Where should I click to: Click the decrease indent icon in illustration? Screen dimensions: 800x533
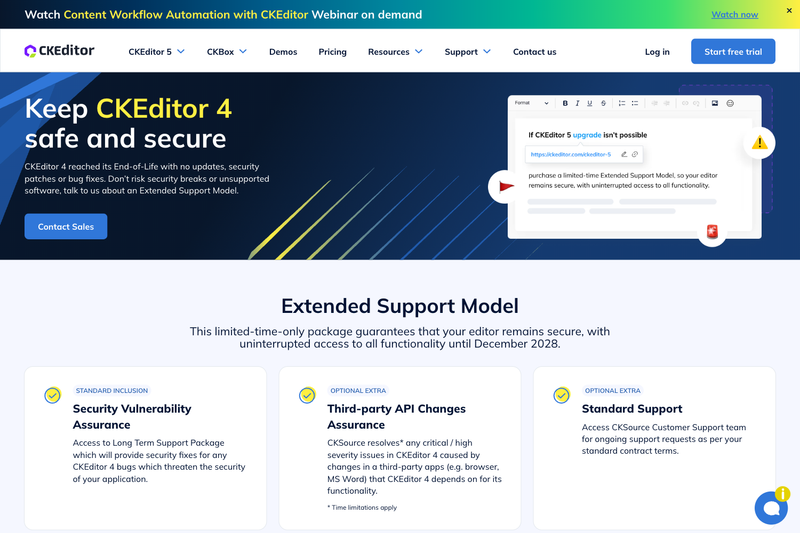pos(655,103)
